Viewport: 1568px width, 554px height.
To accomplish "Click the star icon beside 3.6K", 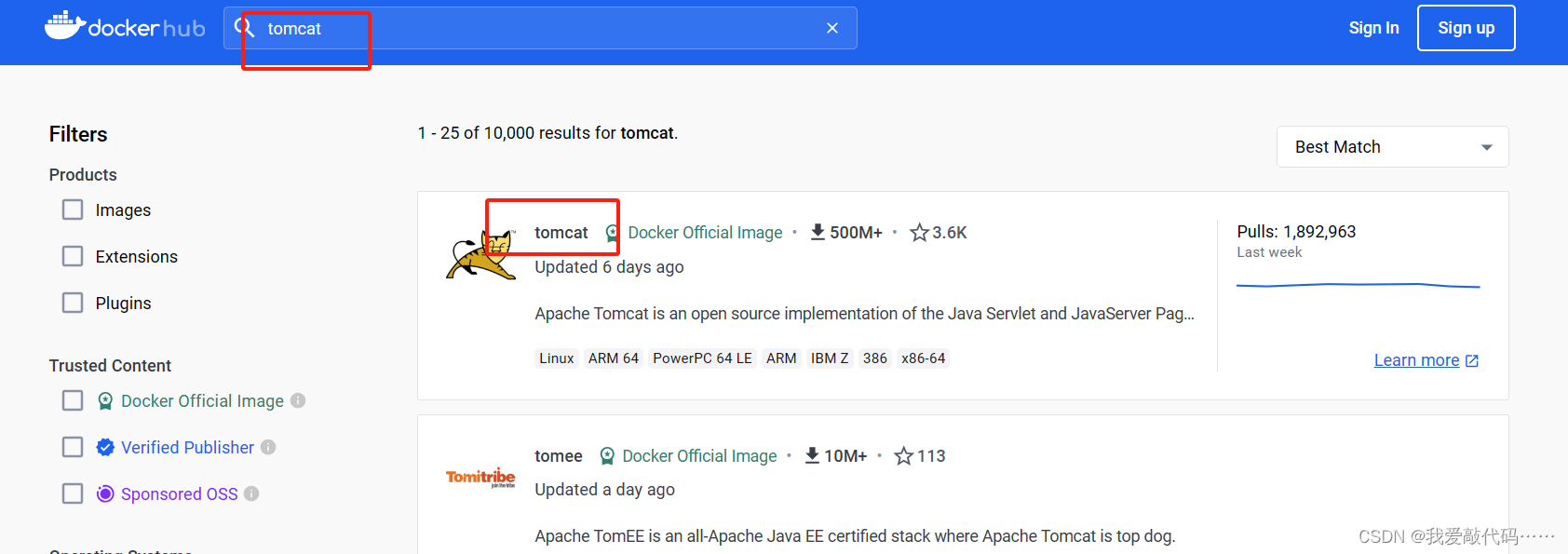I will [x=919, y=233].
